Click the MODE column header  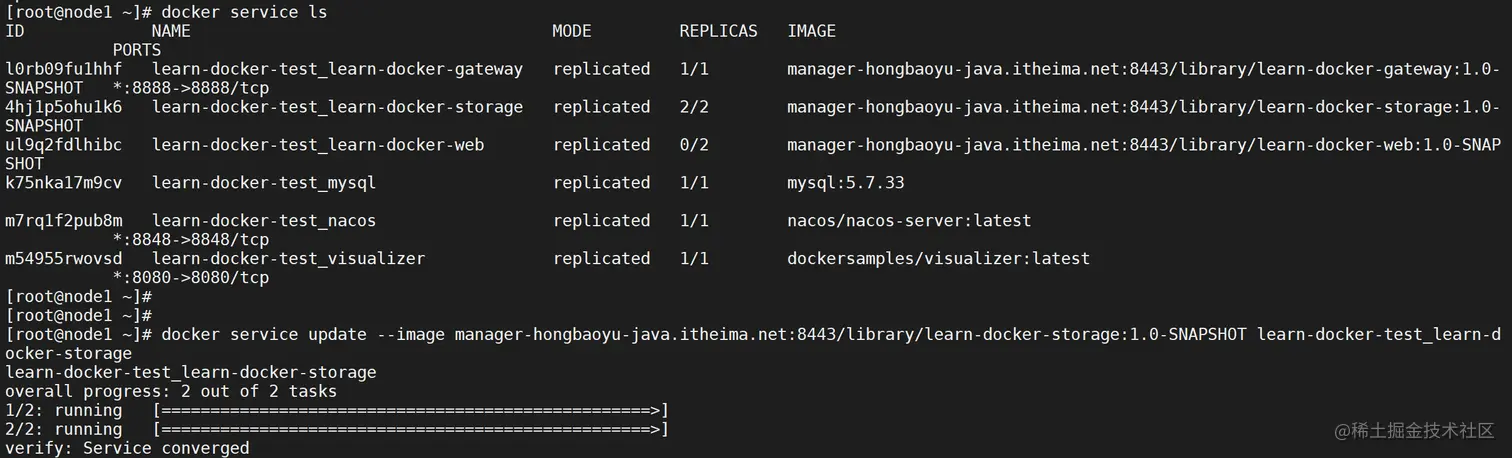coord(572,31)
